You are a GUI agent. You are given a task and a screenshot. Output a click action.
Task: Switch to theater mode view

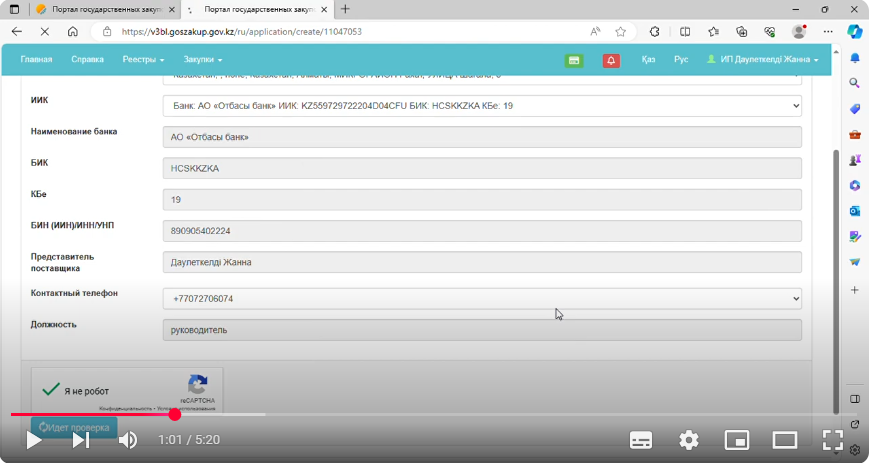tap(785, 440)
